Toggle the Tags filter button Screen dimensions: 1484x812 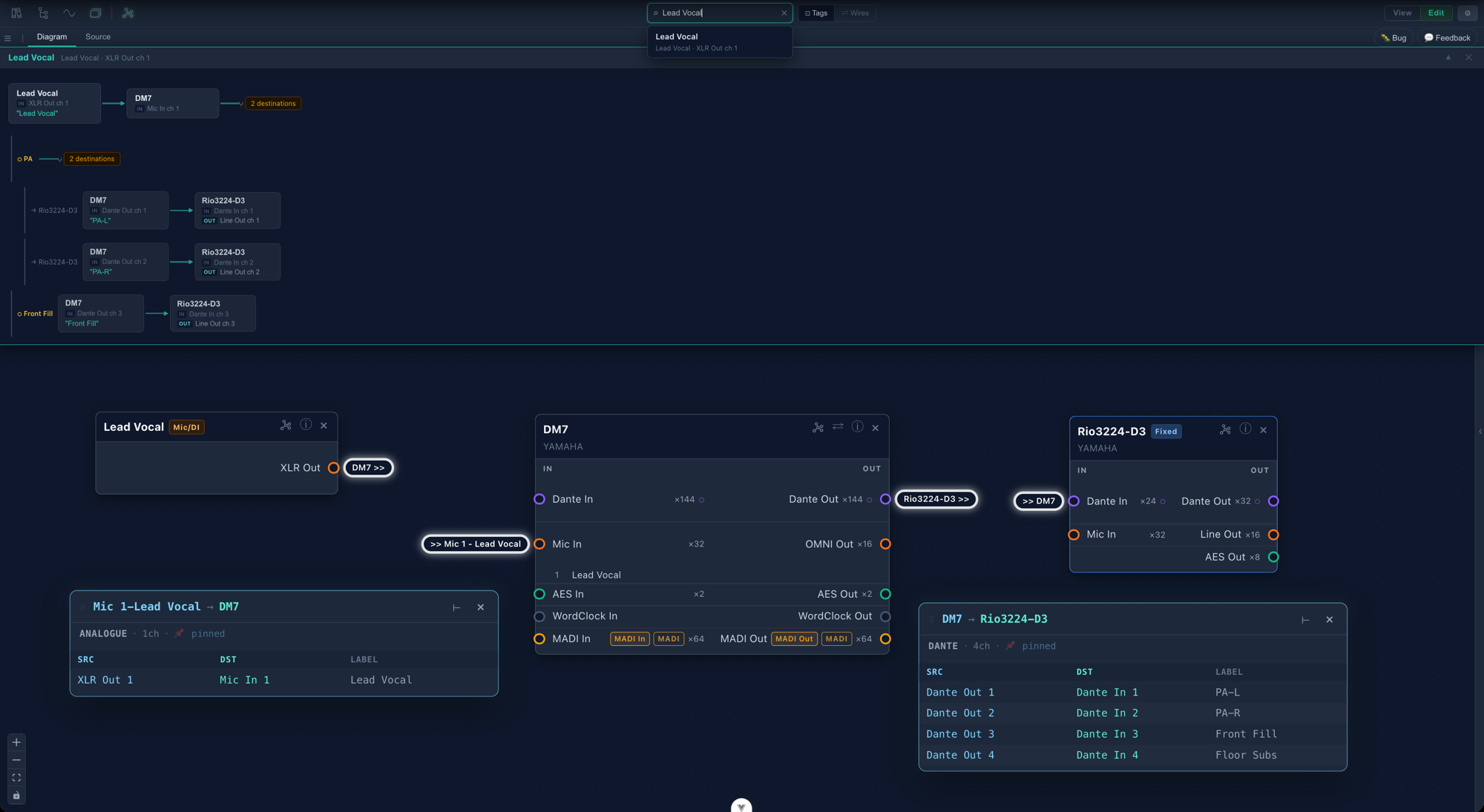pyautogui.click(x=816, y=13)
